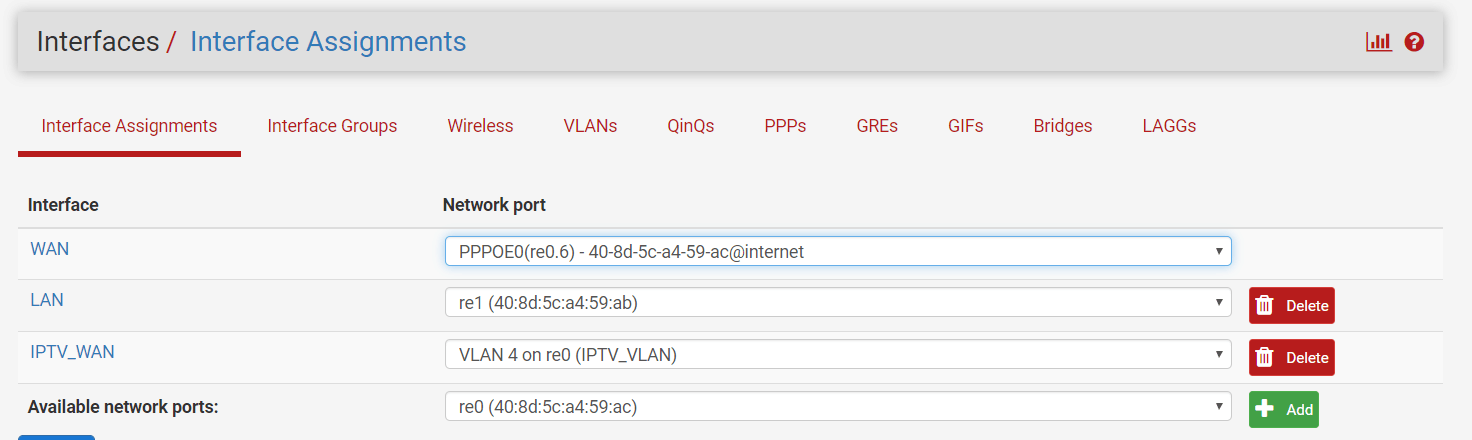The height and width of the screenshot is (440, 1472).
Task: Switch to the GIFs tab
Action: tap(966, 126)
